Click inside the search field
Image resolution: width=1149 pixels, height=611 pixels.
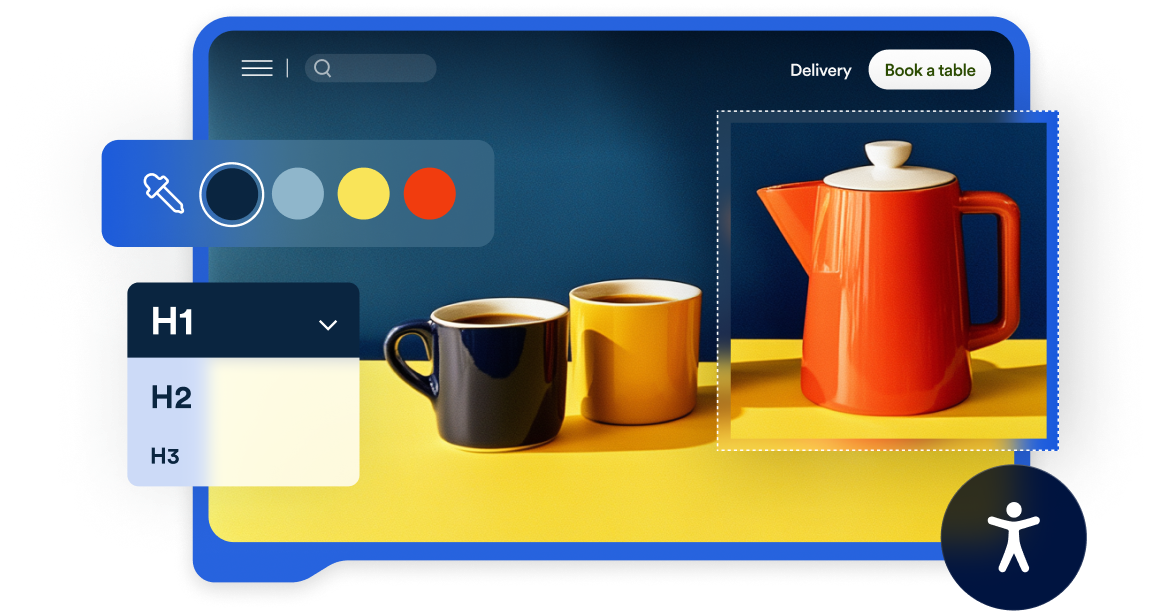pos(371,68)
